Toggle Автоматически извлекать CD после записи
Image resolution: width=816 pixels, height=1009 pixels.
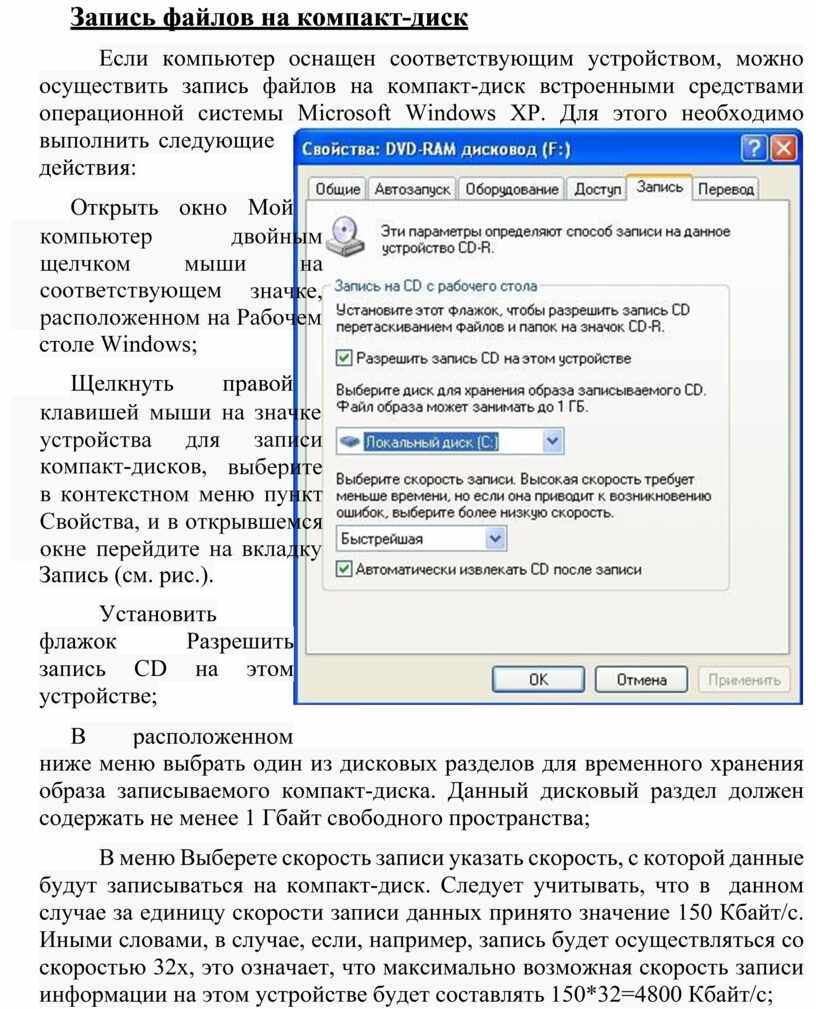click(345, 568)
